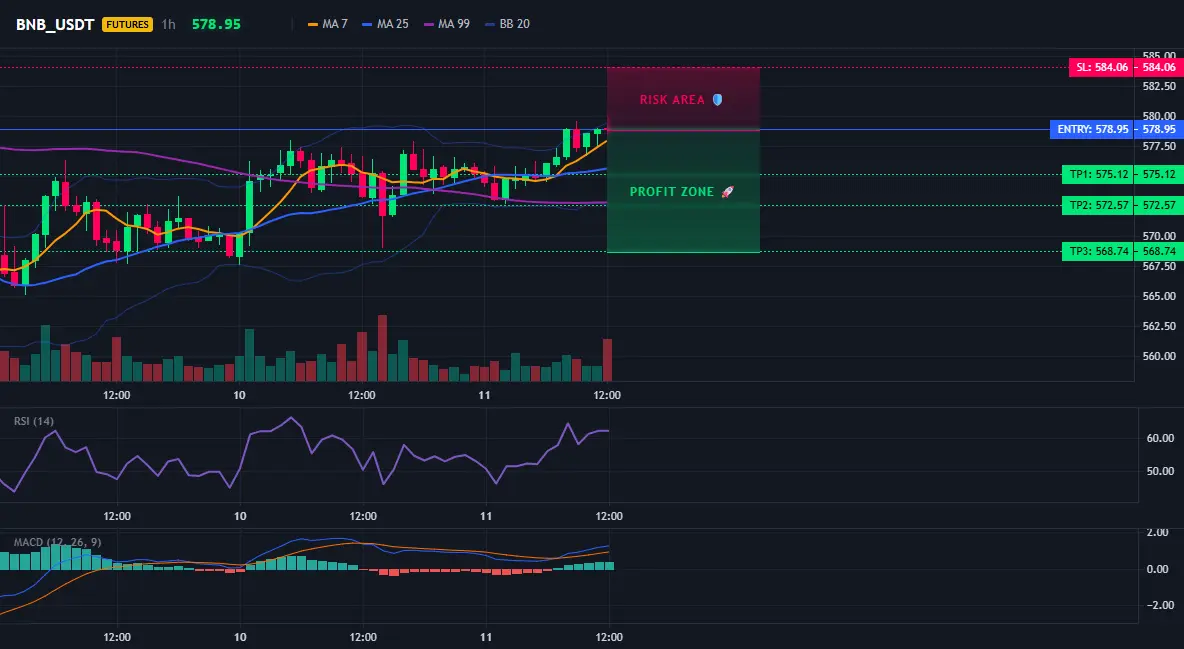Click the TP2: 572.57 label
The height and width of the screenshot is (649, 1184).
click(1098, 206)
